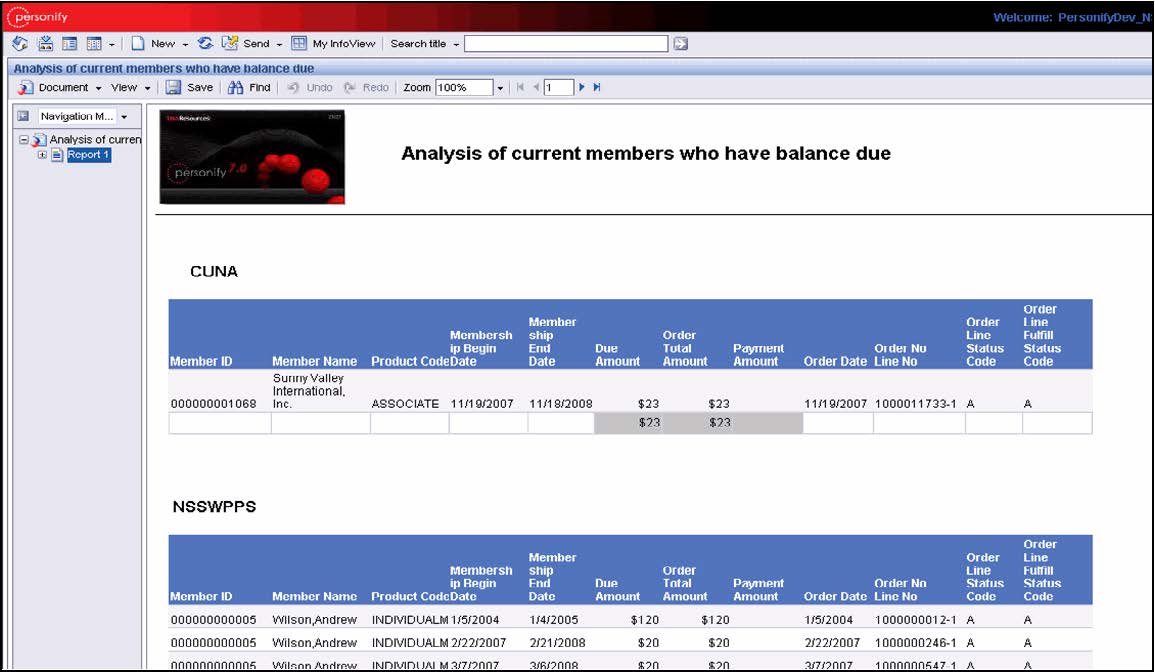Click the table grid view icon
Viewport: 1155px width, 672px height.
click(x=94, y=43)
